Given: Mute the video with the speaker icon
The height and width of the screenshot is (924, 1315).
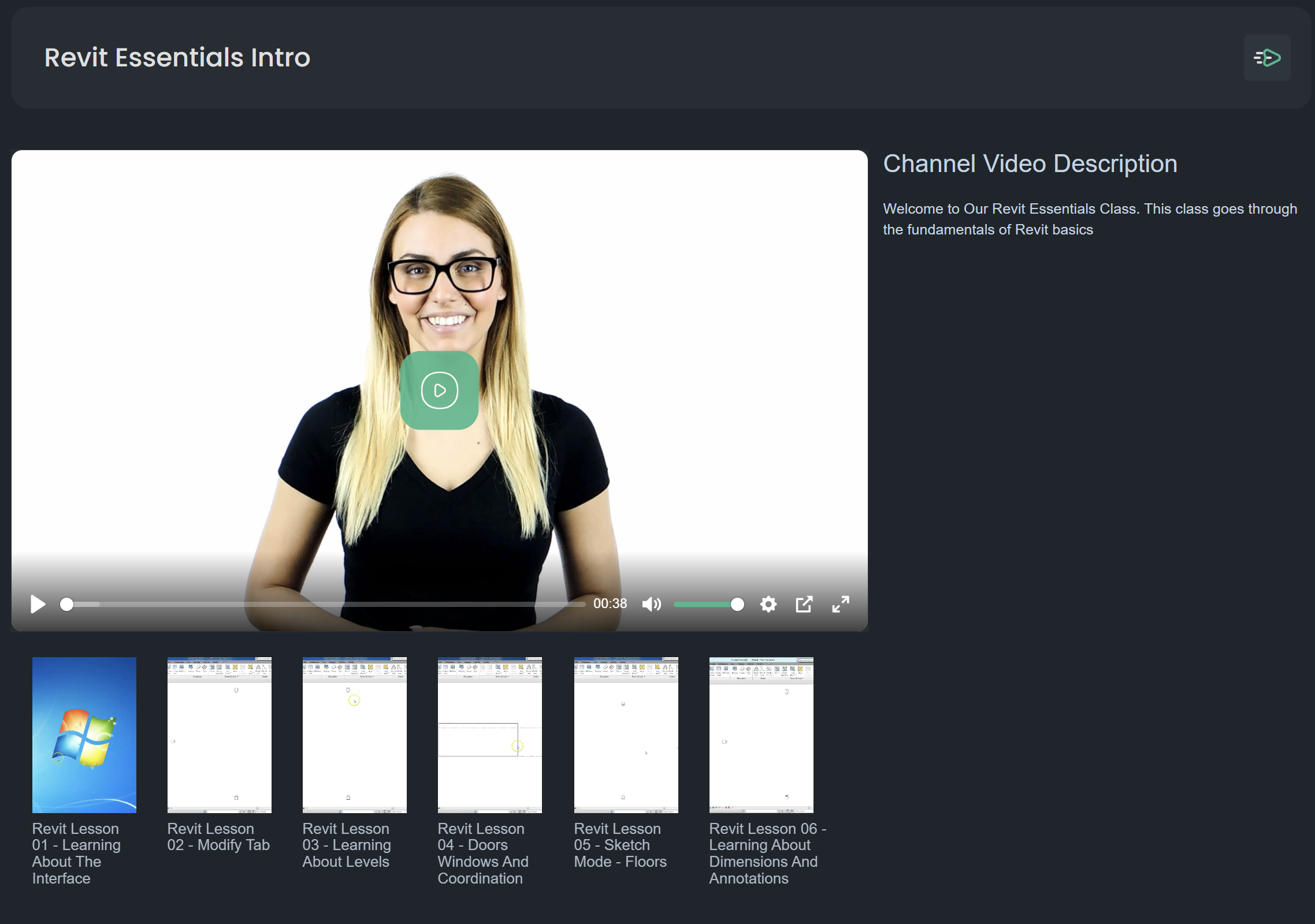Looking at the screenshot, I should (x=651, y=604).
